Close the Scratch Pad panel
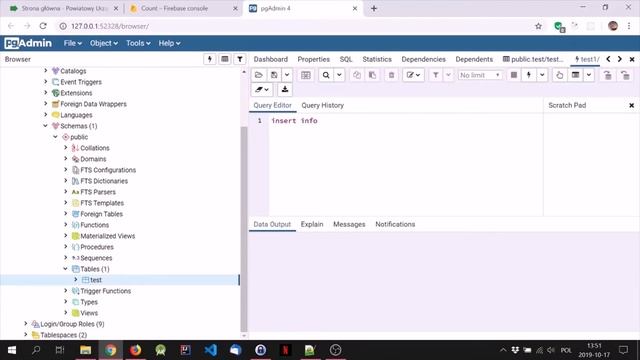The height and width of the screenshot is (360, 640). 631,105
